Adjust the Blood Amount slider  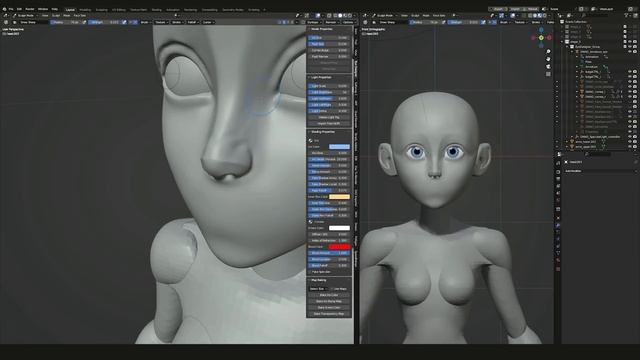point(329,253)
